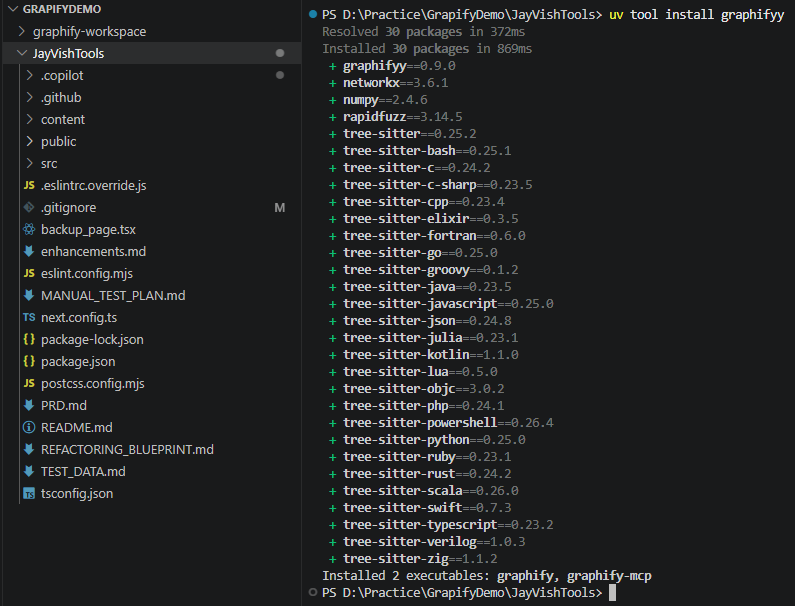The image size is (795, 606).
Task: Open the .gitignore file
Action: pyautogui.click(x=68, y=207)
